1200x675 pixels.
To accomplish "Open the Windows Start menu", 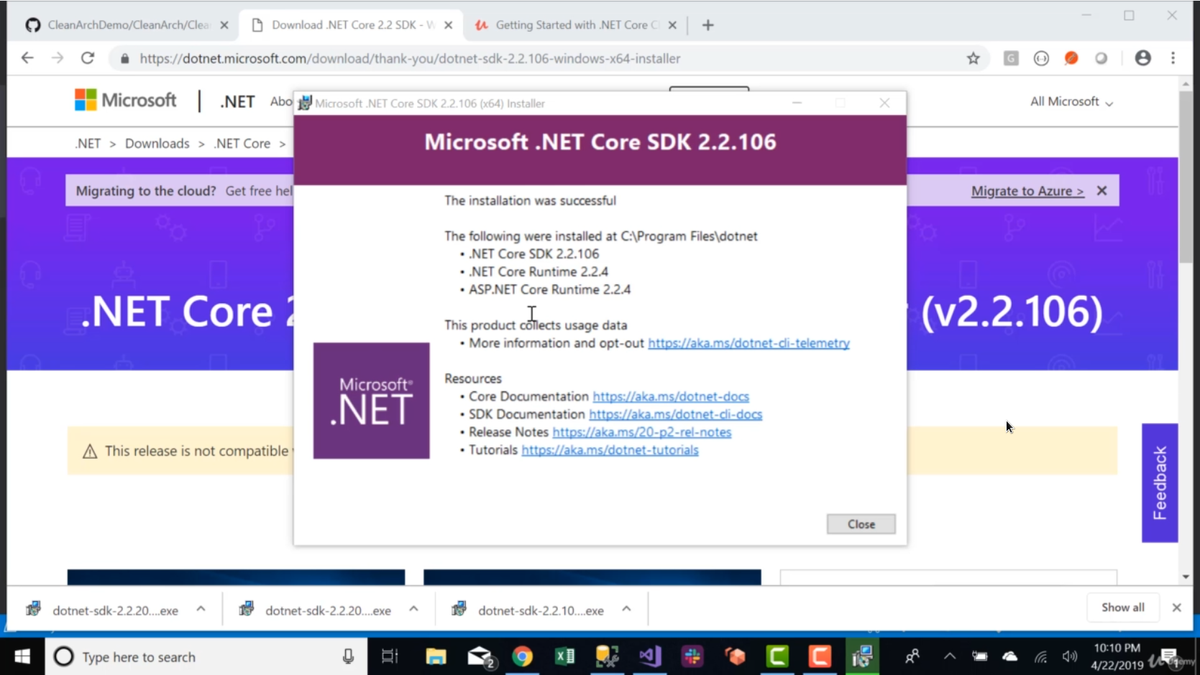I will 22,657.
